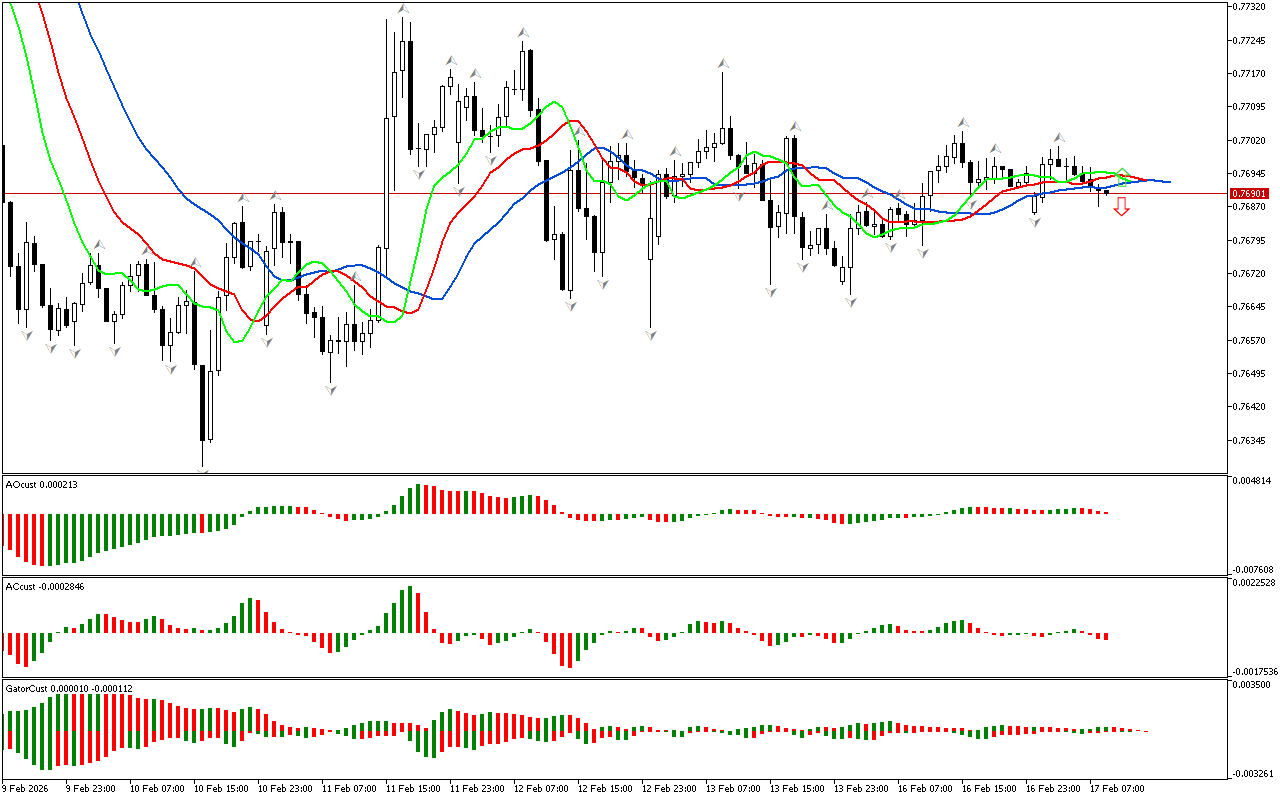1280x800 pixels.
Task: Click the AOcust indicator label
Action: click(x=42, y=485)
